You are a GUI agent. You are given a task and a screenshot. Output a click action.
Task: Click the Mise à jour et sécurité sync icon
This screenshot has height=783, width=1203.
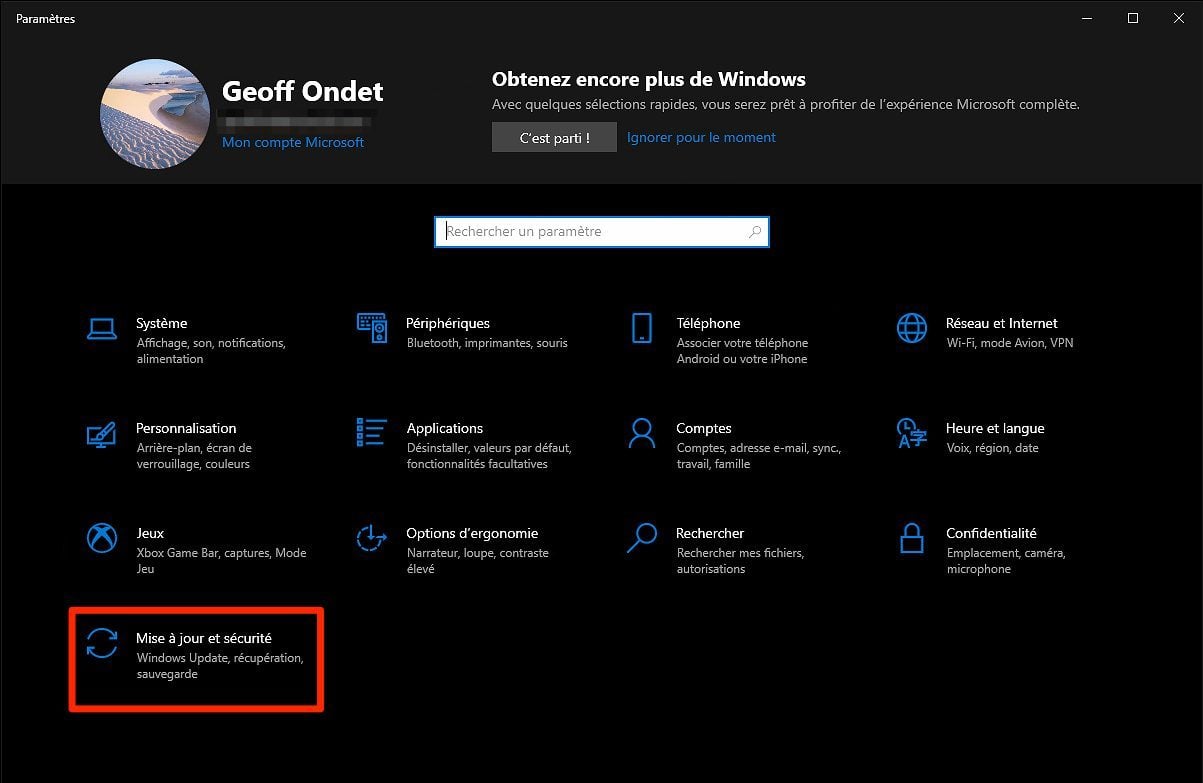point(102,643)
